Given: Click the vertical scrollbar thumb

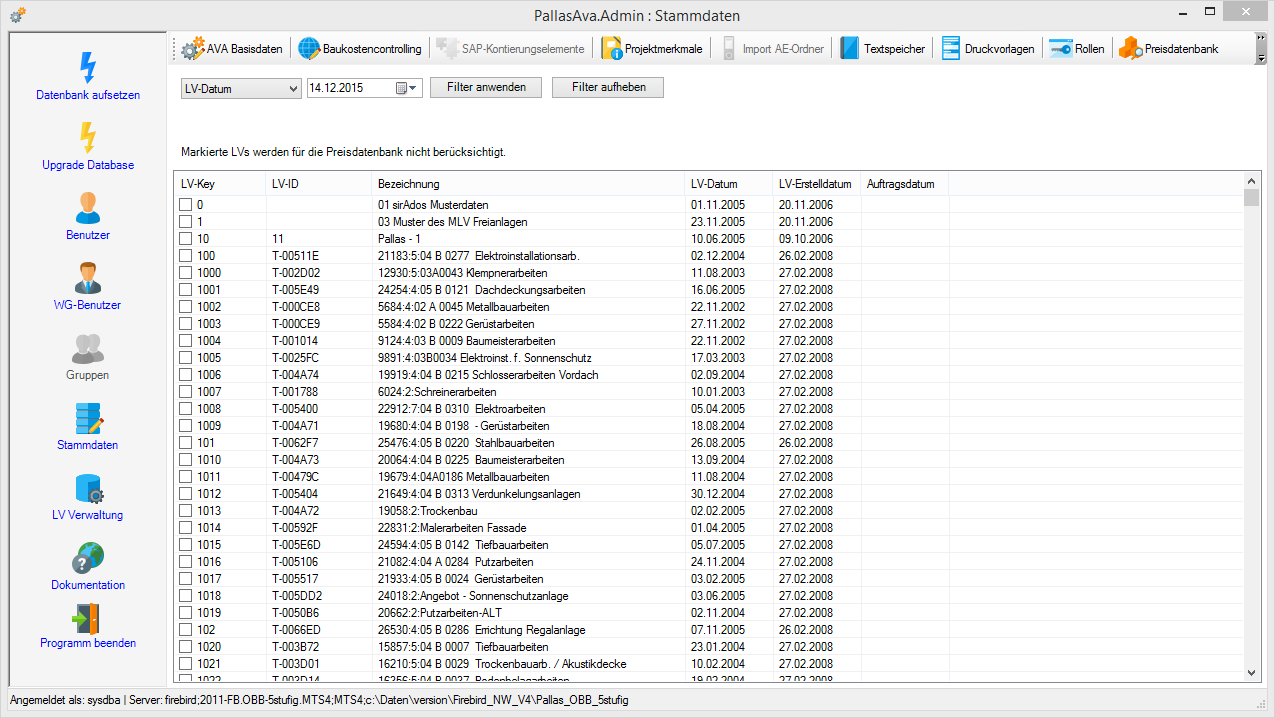Looking at the screenshot, I should pos(1251,197).
